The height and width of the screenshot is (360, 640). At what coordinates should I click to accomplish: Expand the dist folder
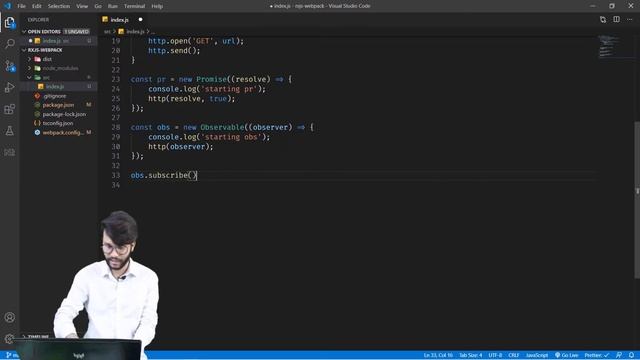click(x=47, y=59)
